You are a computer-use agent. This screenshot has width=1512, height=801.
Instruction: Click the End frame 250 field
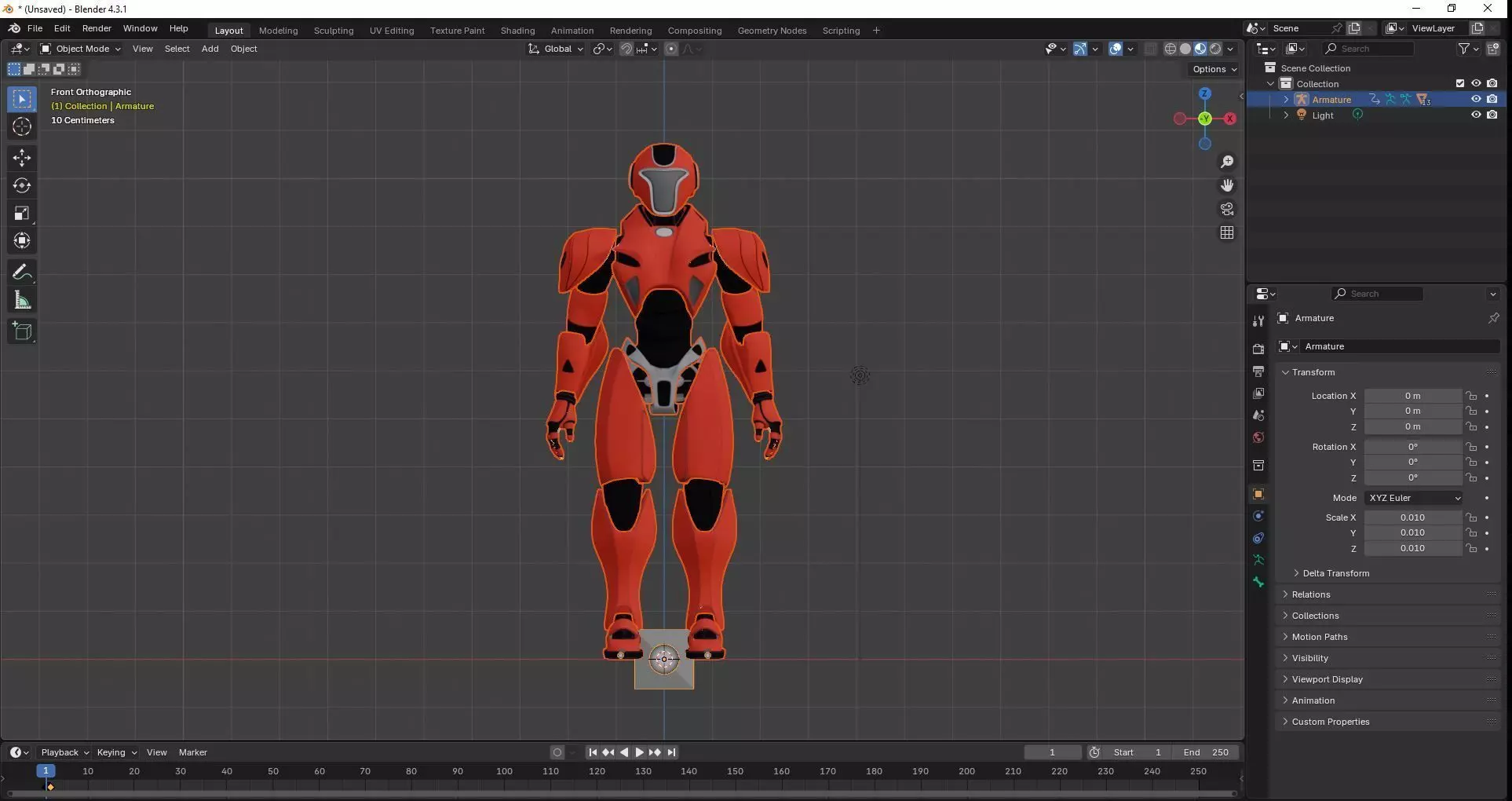click(1206, 752)
